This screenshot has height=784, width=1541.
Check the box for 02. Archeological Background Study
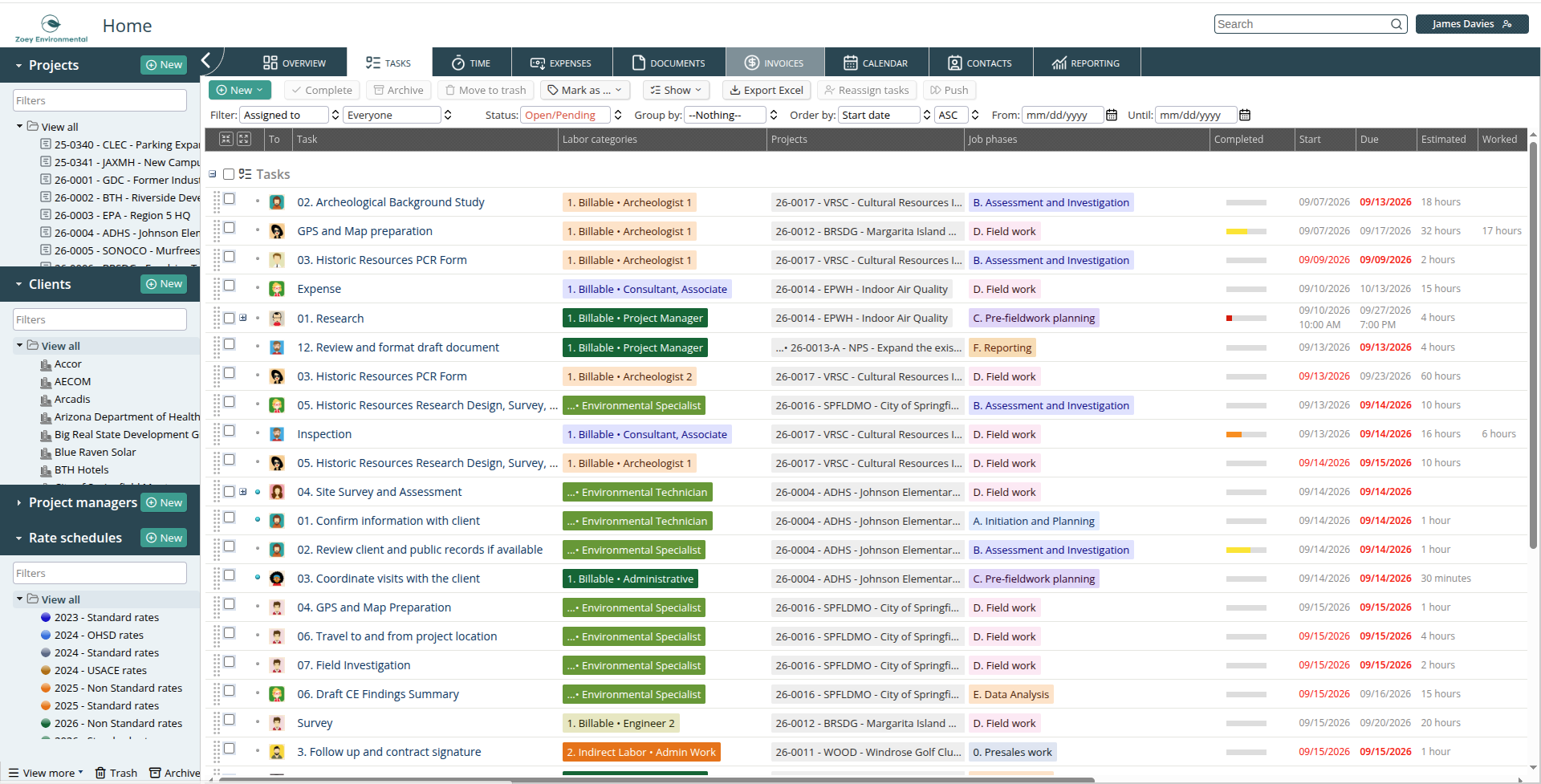pos(230,199)
